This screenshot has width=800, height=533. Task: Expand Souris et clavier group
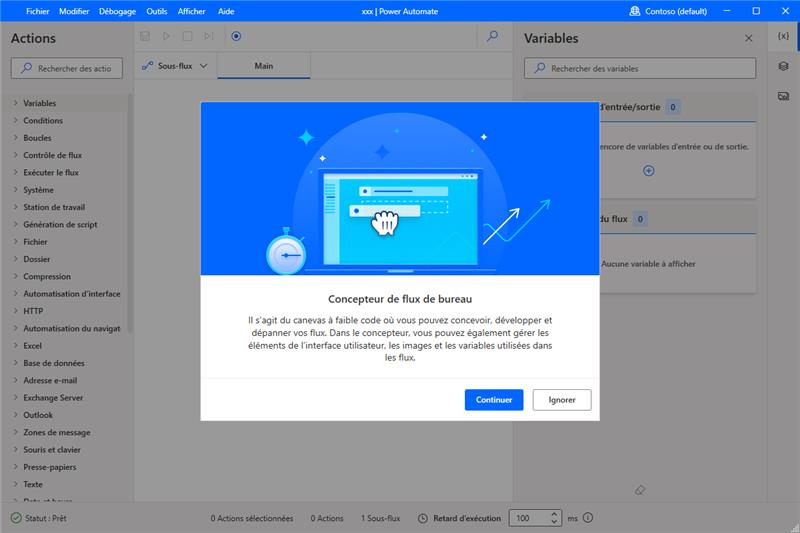tap(65, 450)
